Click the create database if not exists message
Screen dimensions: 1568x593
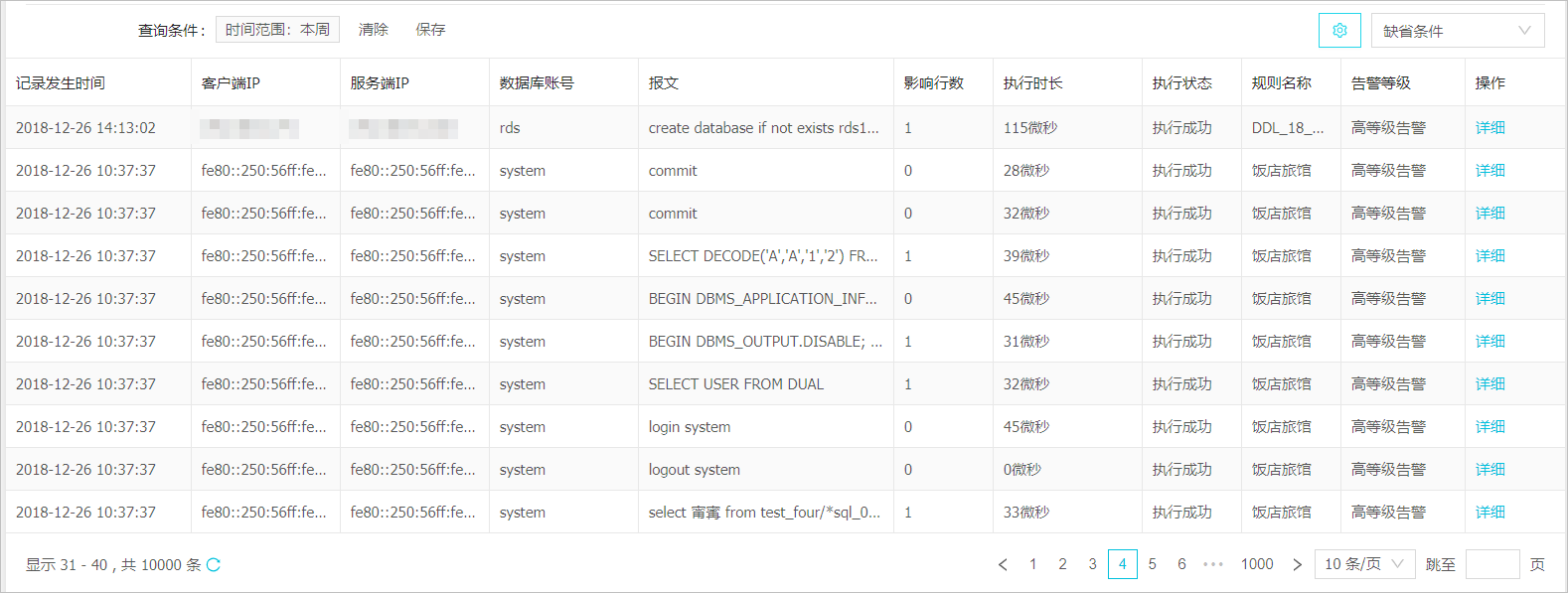pos(764,128)
